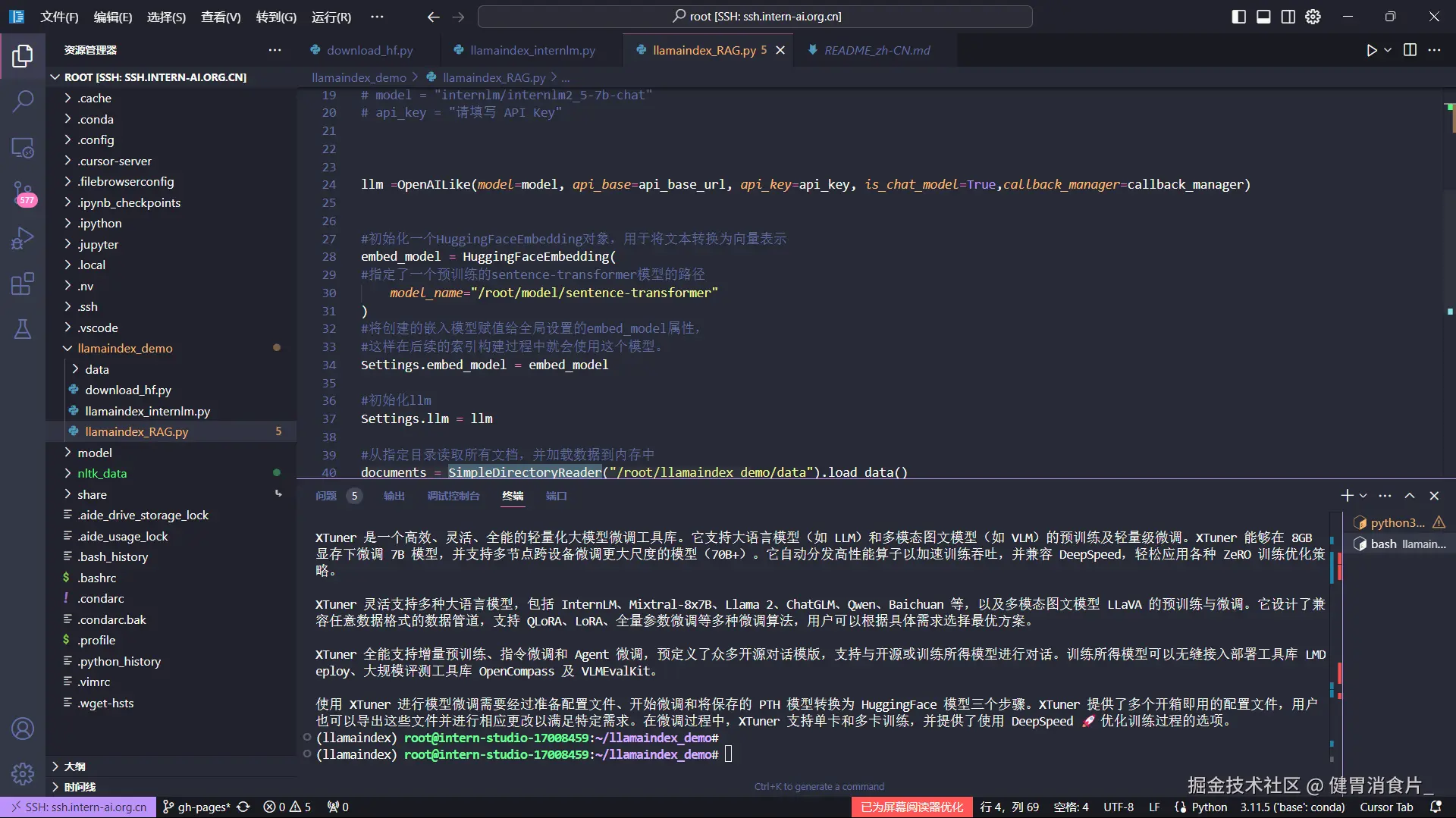The width and height of the screenshot is (1456, 818).
Task: Open the Remote Explorer view
Action: [23, 148]
